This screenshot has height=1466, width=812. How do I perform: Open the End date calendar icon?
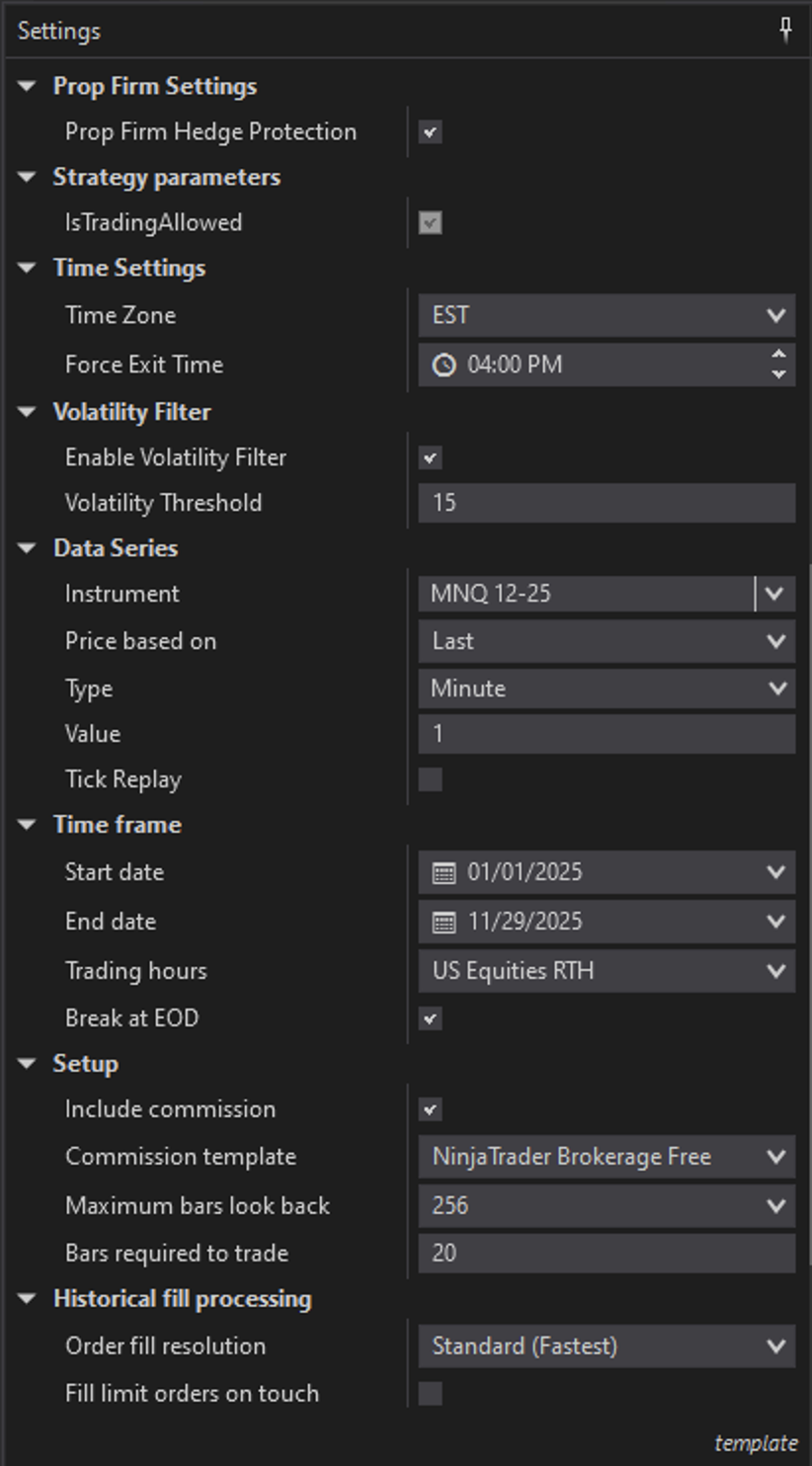pos(445,922)
